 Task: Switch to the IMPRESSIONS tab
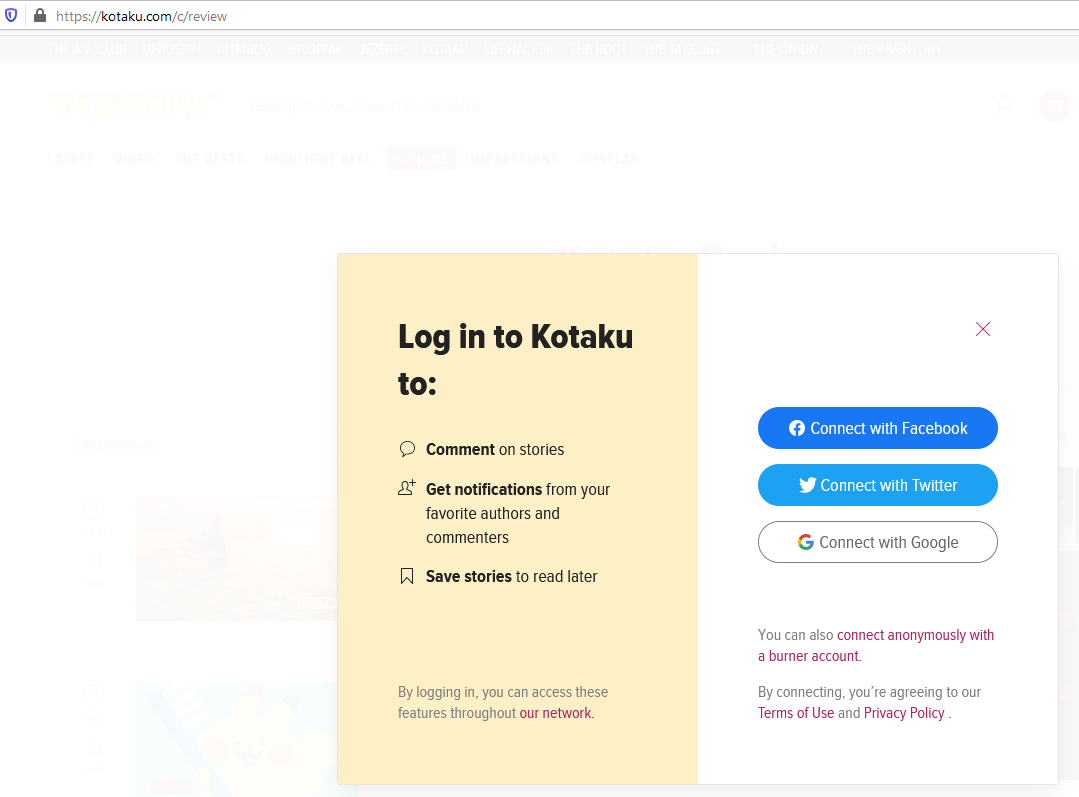click(514, 158)
